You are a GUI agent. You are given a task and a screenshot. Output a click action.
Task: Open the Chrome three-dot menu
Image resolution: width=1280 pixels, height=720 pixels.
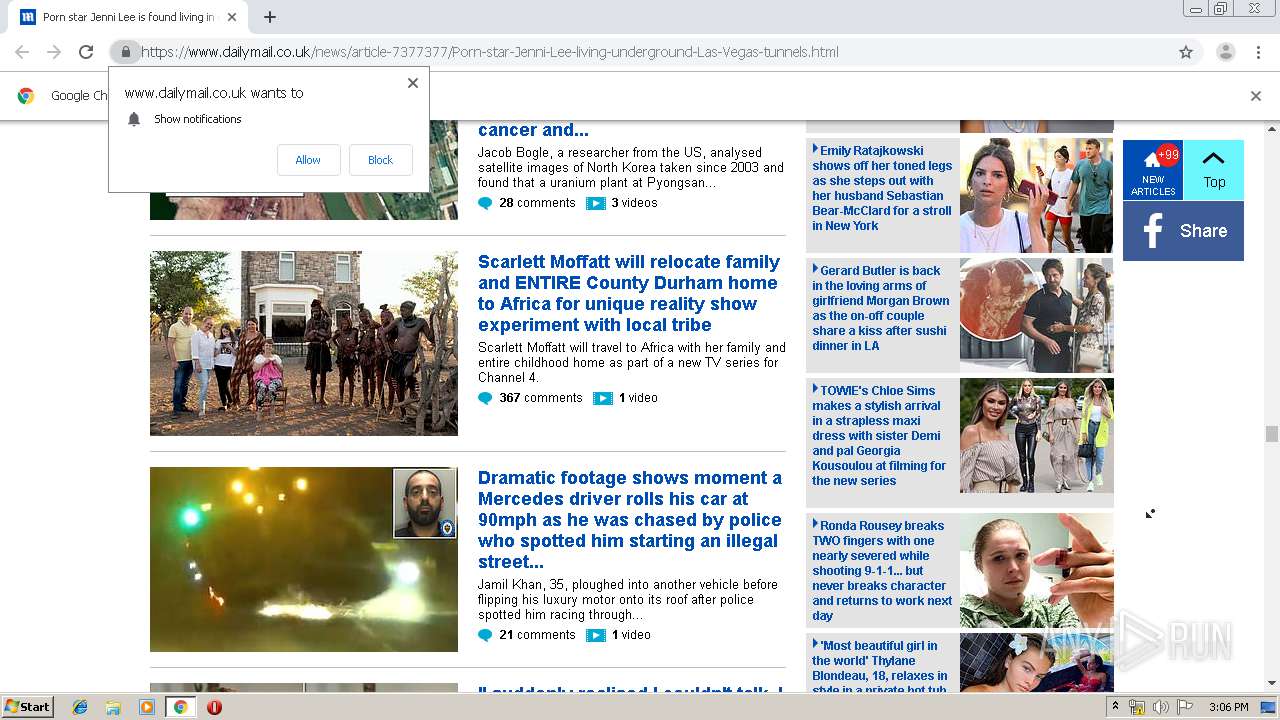1258,52
